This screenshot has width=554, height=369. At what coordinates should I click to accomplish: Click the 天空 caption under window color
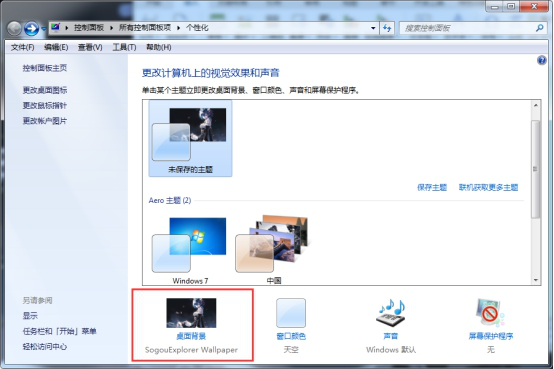coord(291,350)
